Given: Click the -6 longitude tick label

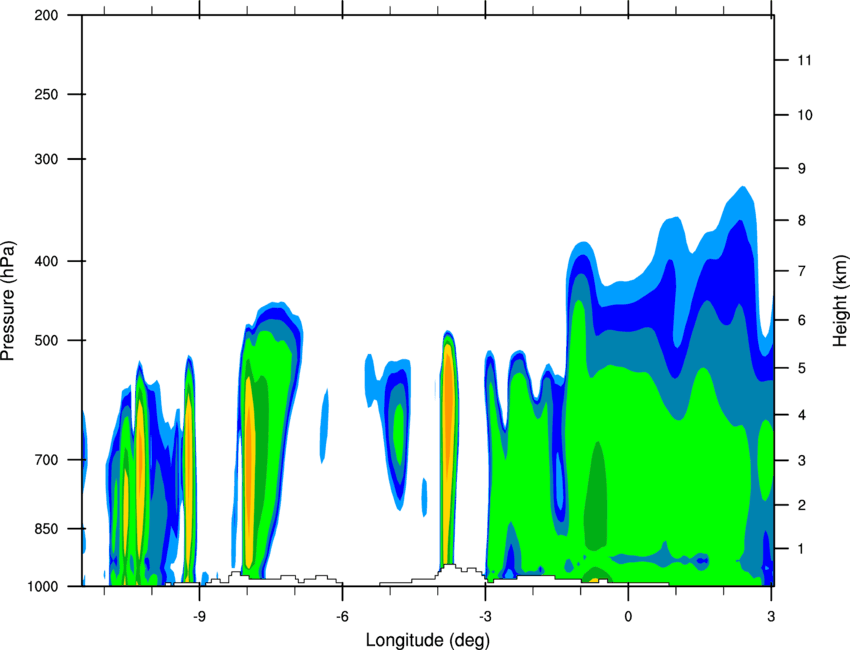Looking at the screenshot, I should click(x=342, y=616).
